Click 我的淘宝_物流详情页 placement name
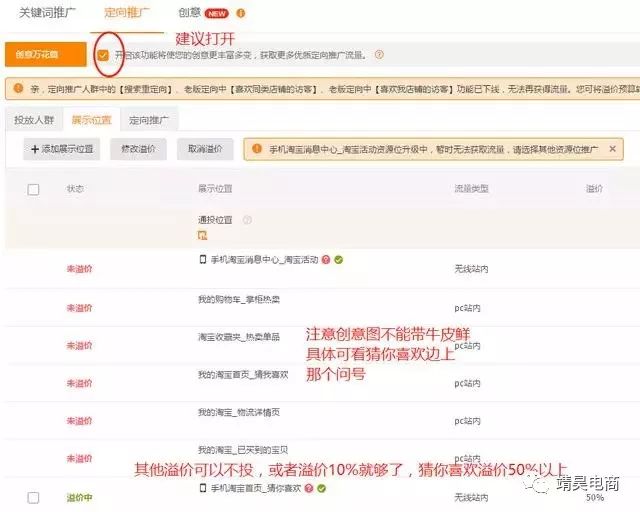 pyautogui.click(x=239, y=412)
